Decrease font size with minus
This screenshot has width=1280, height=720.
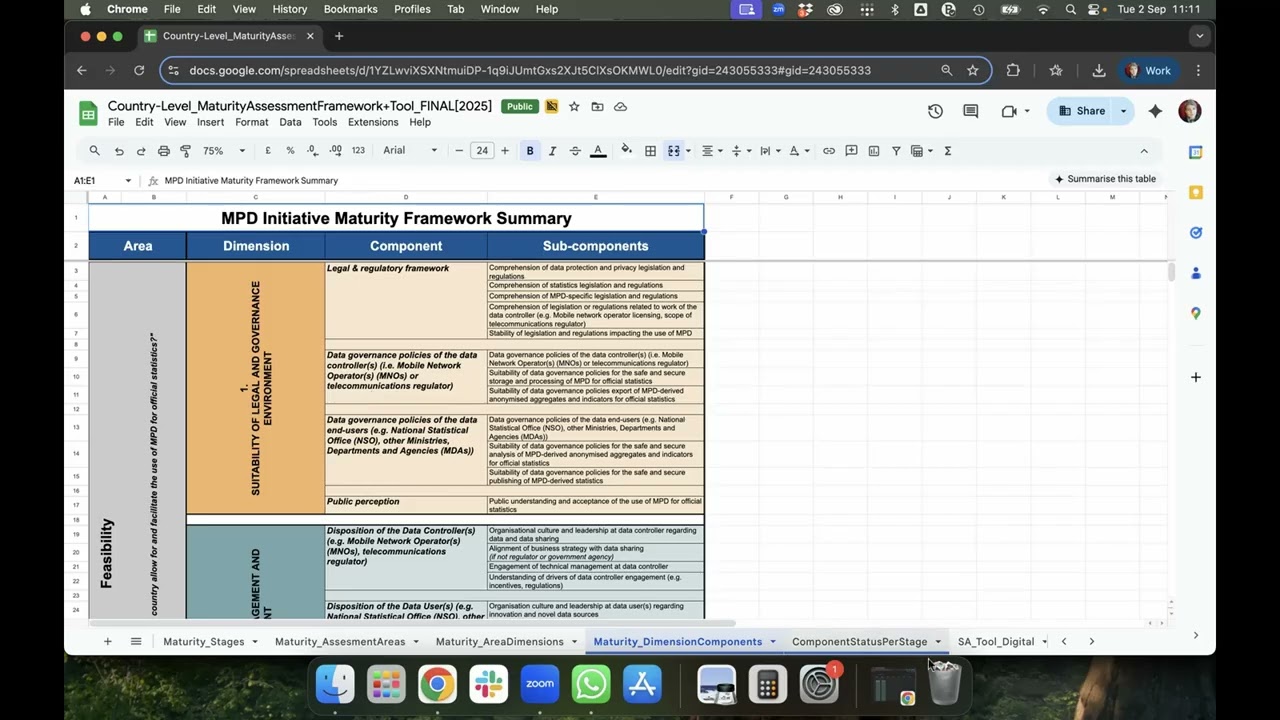459,151
